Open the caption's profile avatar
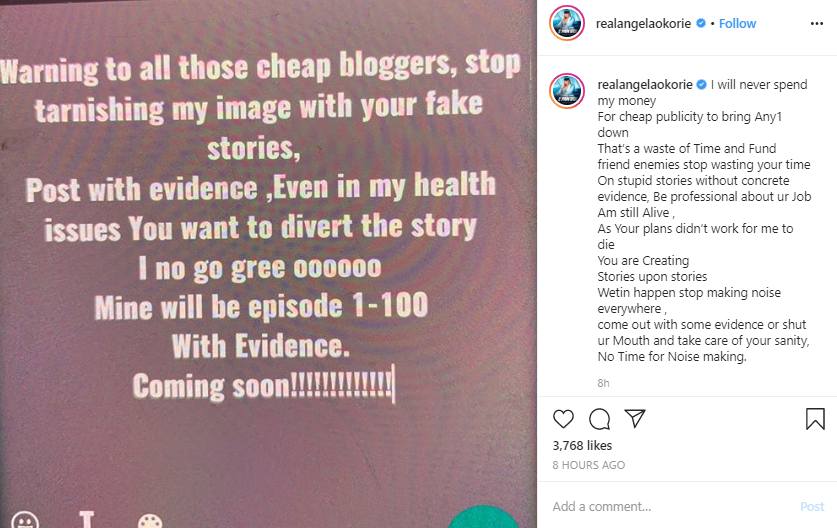Screen dimensions: 837x528 pyautogui.click(x=567, y=91)
